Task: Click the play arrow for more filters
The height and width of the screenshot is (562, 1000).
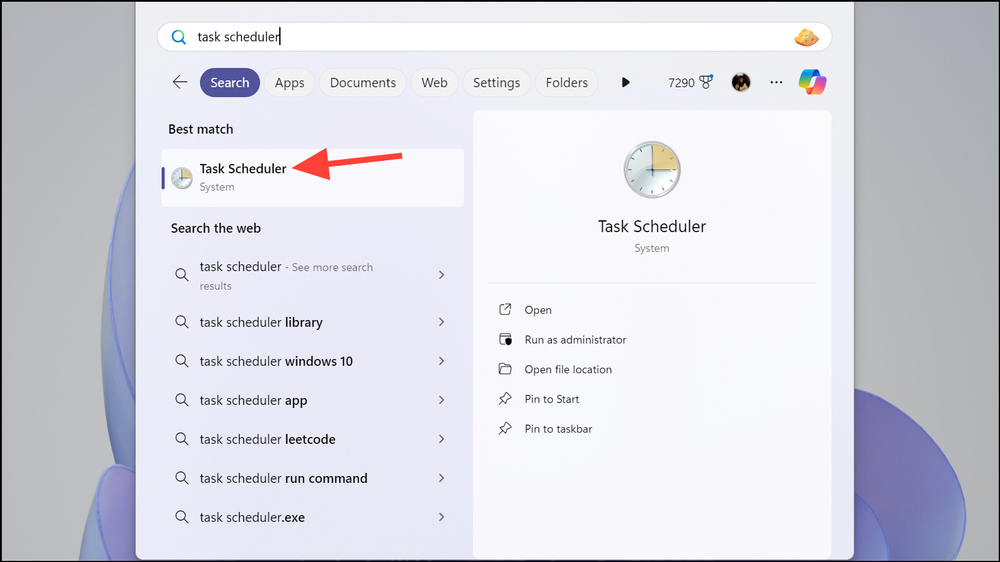Action: (625, 82)
